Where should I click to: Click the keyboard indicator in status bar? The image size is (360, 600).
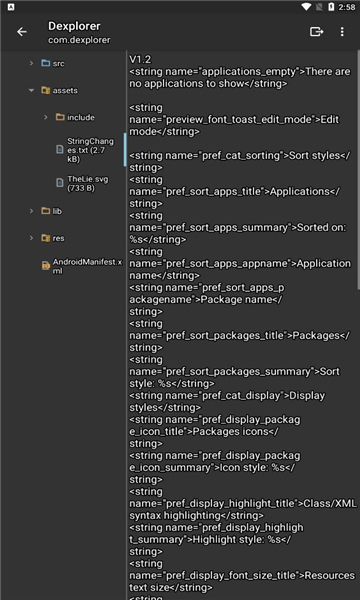11,7
